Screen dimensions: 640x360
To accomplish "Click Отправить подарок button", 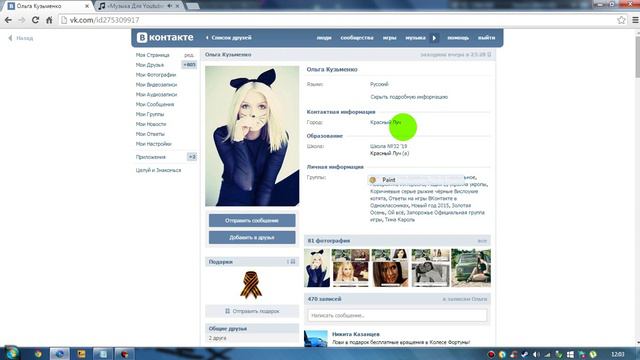I will 252,311.
